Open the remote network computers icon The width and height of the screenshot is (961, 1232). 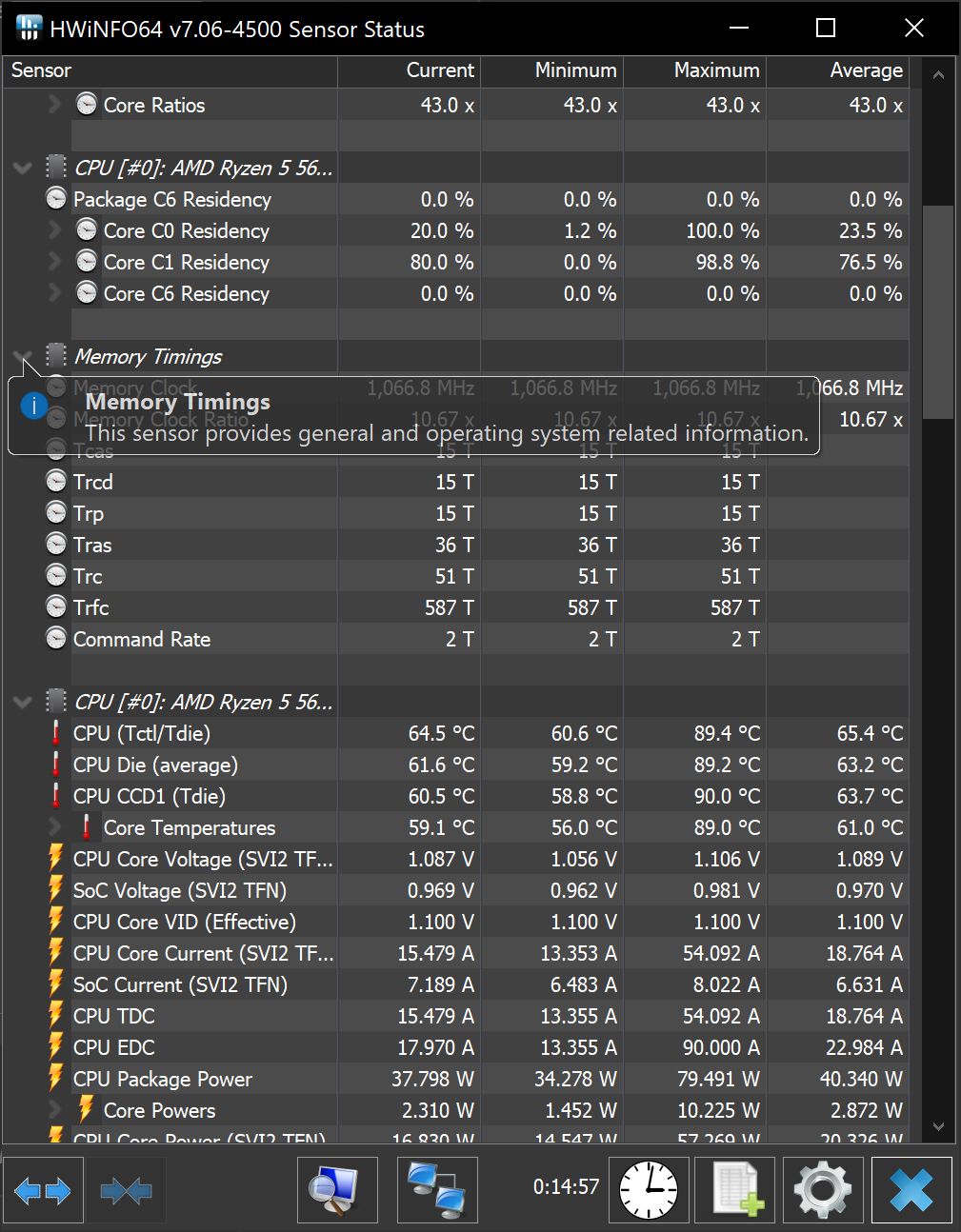point(437,1190)
